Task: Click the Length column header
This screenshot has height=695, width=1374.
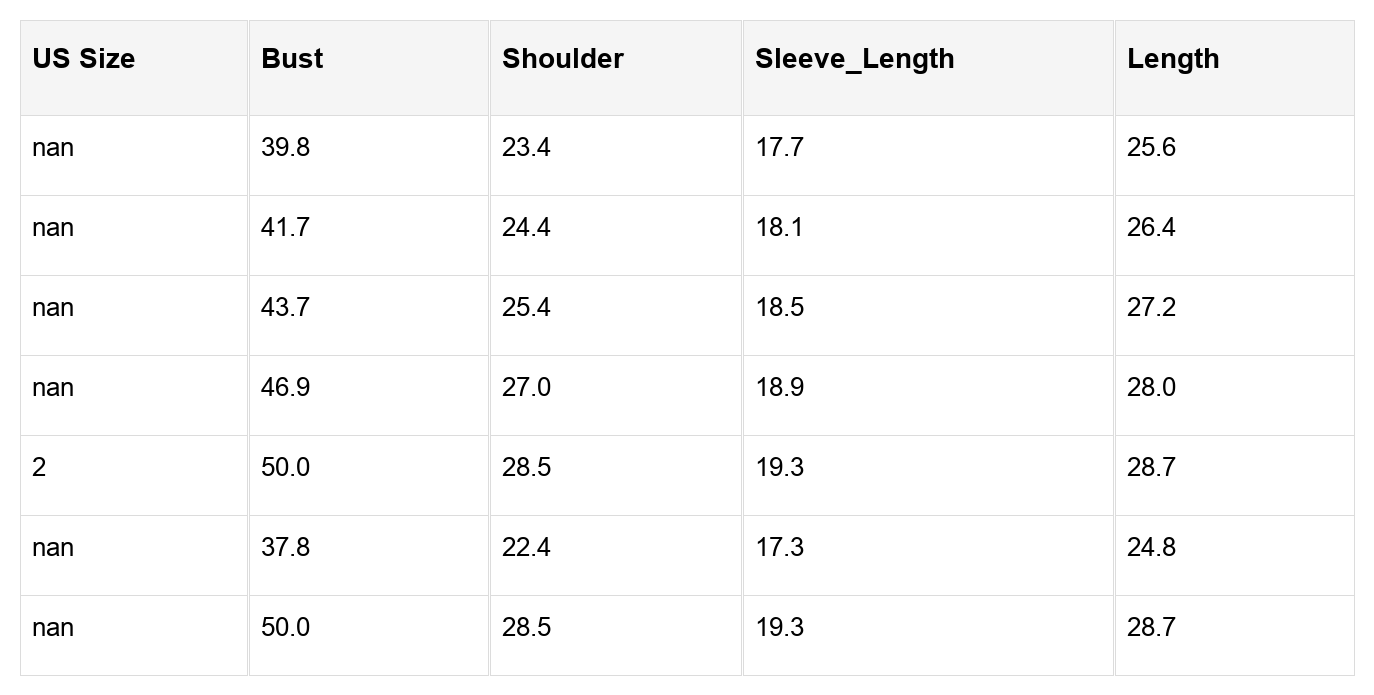Action: click(1172, 59)
